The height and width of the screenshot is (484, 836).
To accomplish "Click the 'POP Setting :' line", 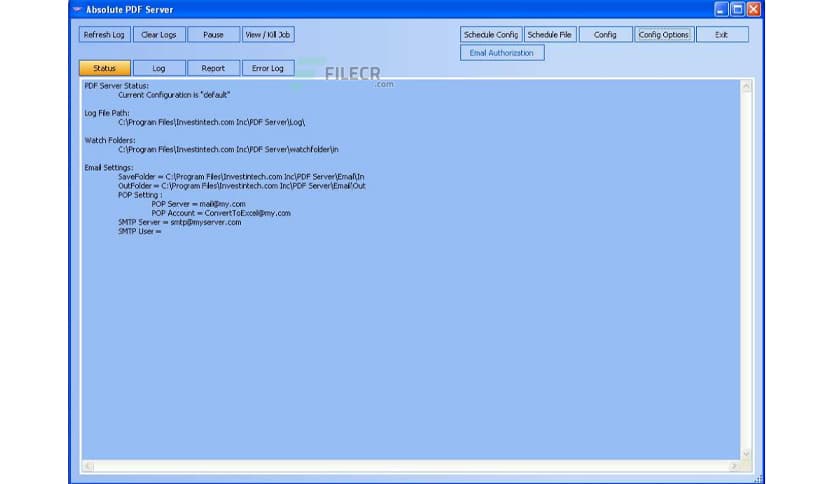I will coord(140,195).
